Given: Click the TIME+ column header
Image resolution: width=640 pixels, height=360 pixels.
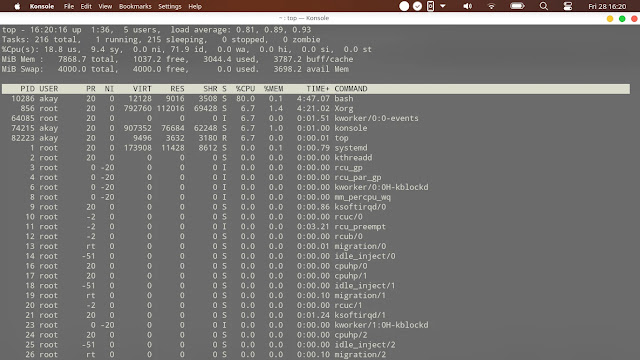Looking at the screenshot, I should [318, 89].
